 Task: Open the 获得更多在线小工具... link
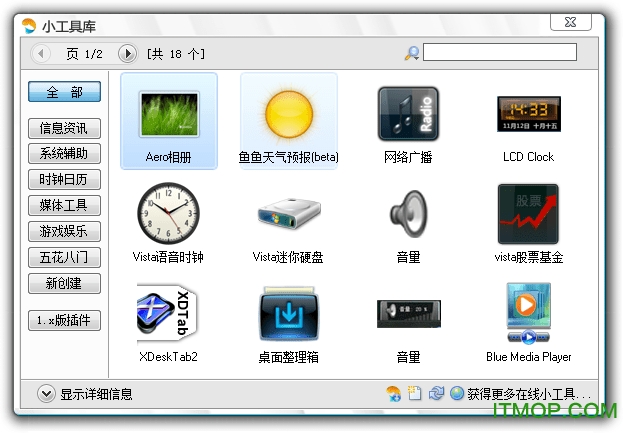tap(528, 394)
